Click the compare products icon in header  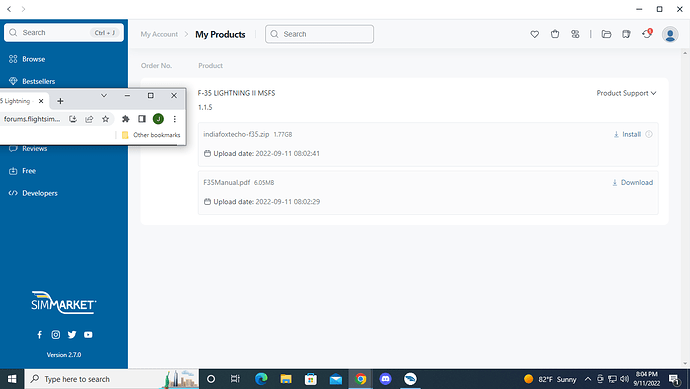pos(575,34)
